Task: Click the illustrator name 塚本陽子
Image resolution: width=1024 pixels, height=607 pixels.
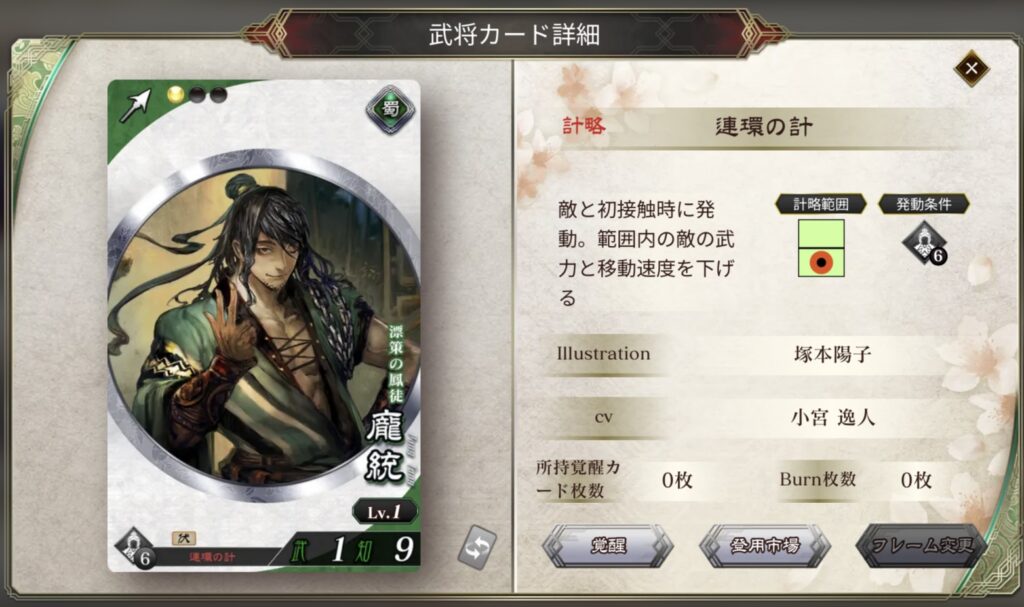Action: pos(833,354)
